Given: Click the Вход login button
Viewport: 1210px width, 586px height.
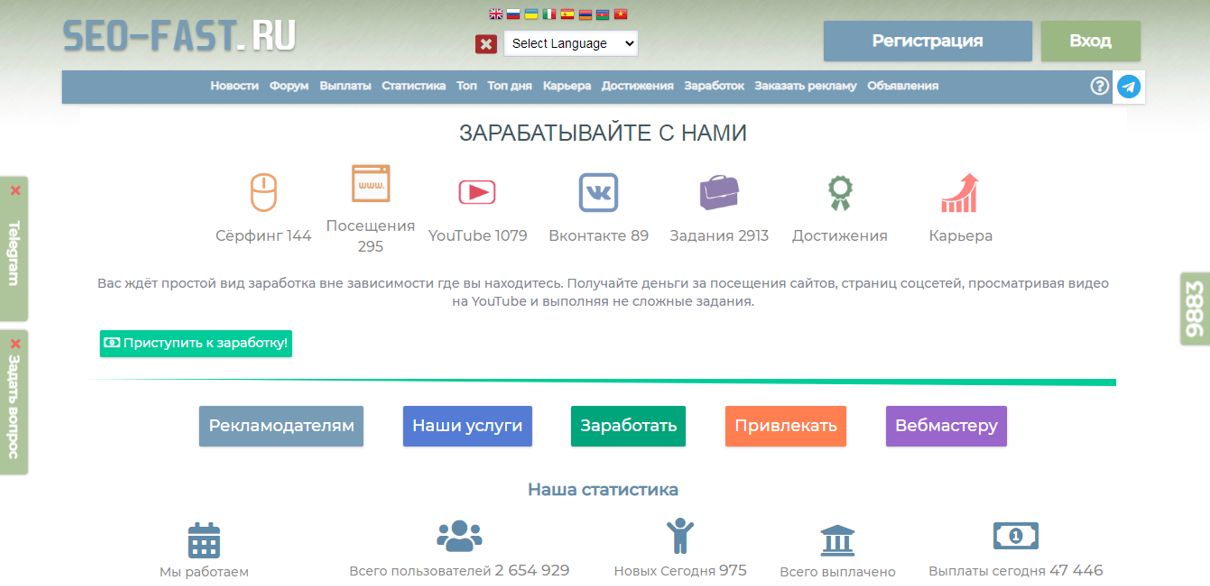Looking at the screenshot, I should tap(1090, 41).
